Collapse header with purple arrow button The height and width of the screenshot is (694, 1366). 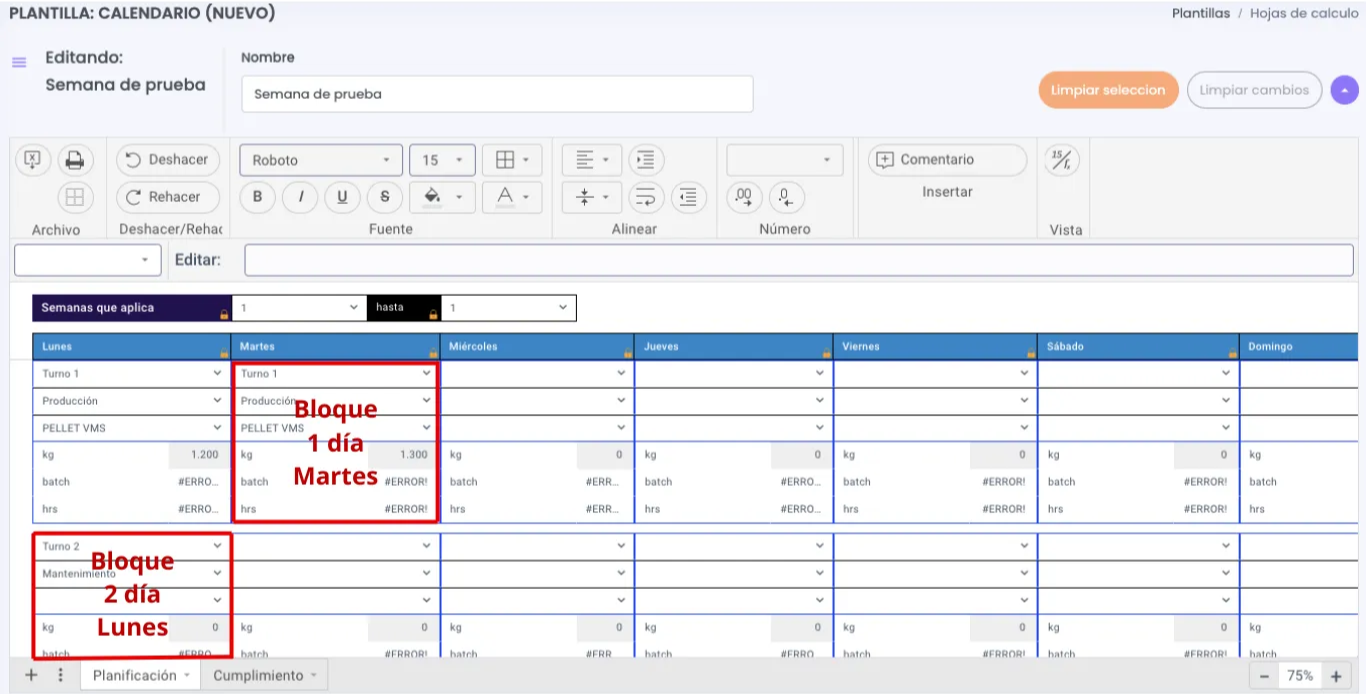1345,90
